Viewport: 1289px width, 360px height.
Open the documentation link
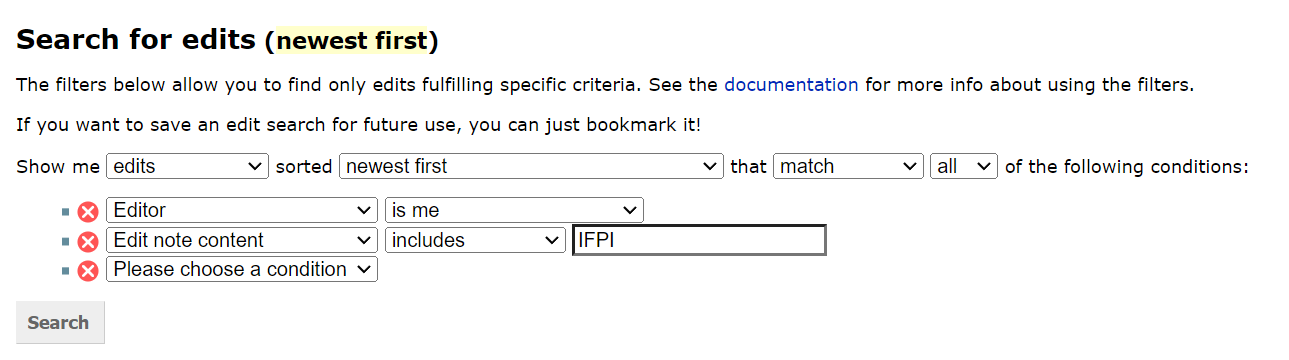791,85
